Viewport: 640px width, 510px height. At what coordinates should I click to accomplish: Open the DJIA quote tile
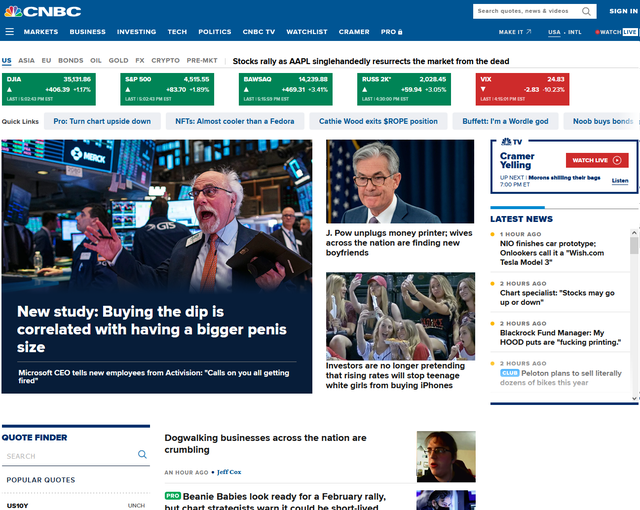(x=49, y=89)
